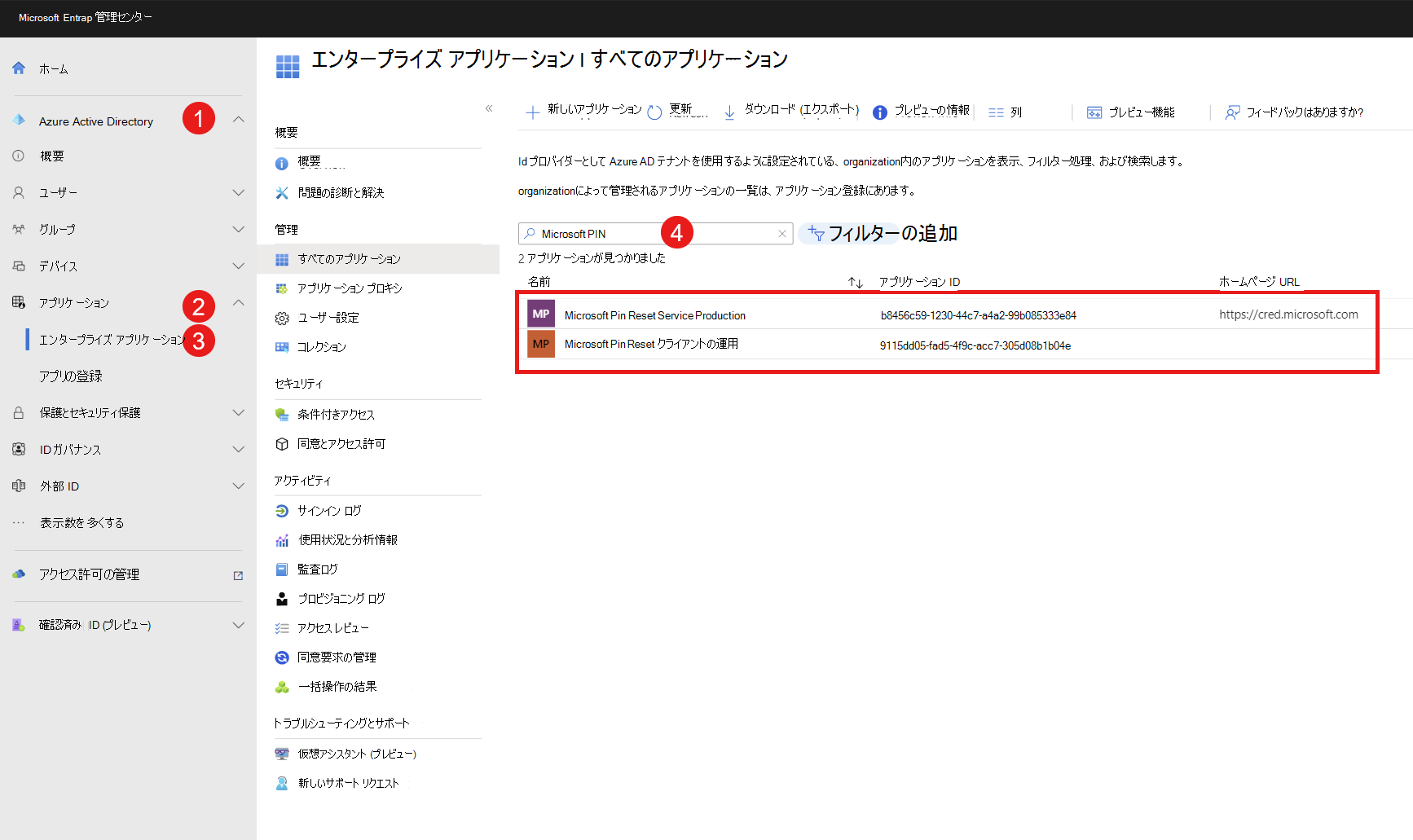Open the 列 columns button
The height and width of the screenshot is (840, 1413).
pos(1005,112)
